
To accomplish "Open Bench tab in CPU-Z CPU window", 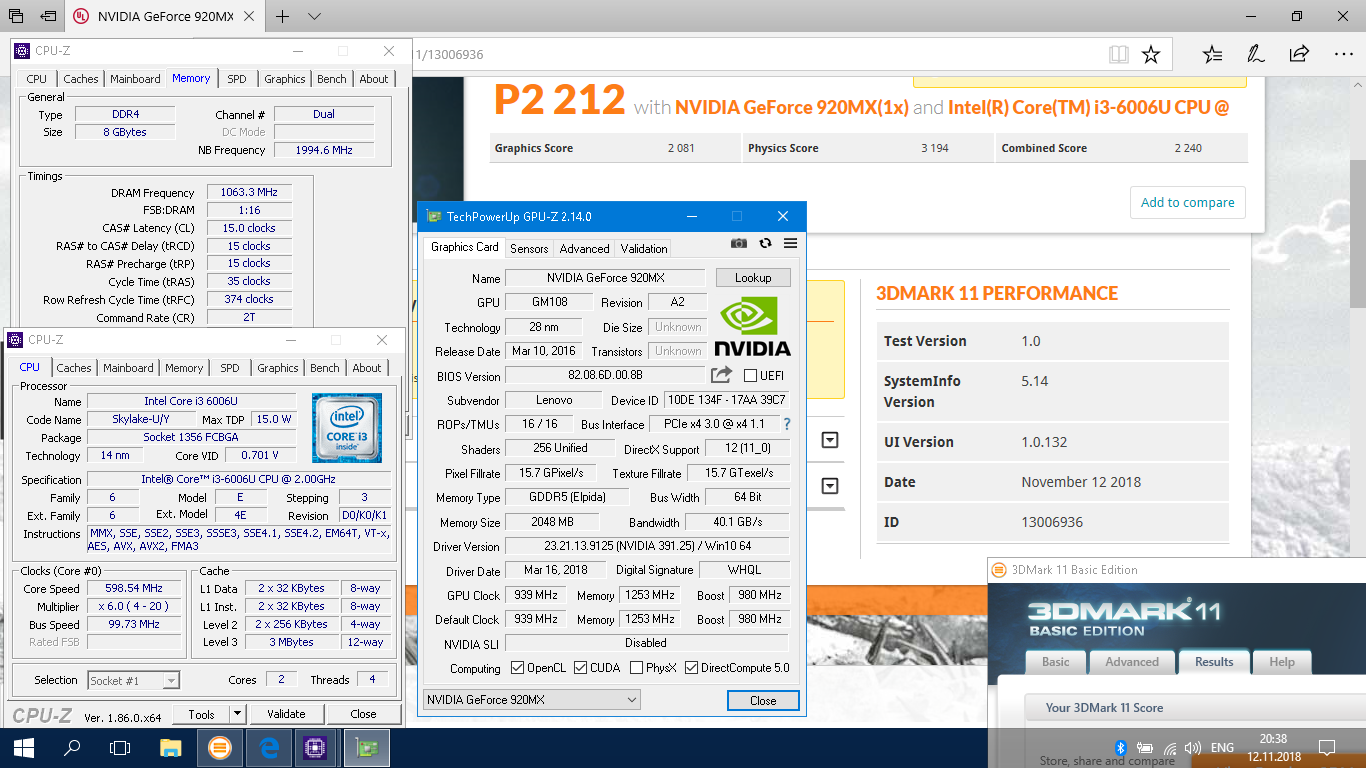I will (325, 368).
